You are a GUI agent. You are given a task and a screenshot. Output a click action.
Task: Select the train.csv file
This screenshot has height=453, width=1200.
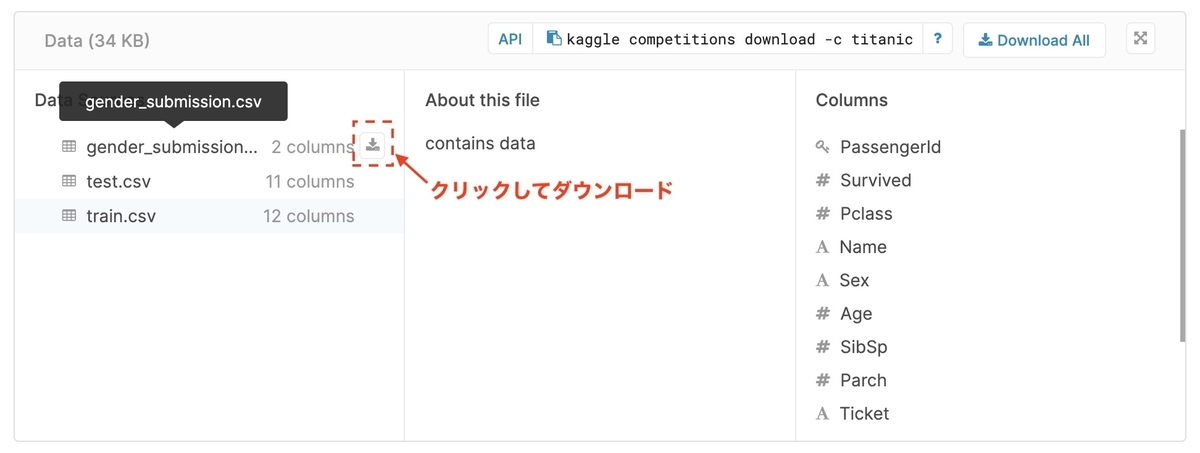point(121,216)
